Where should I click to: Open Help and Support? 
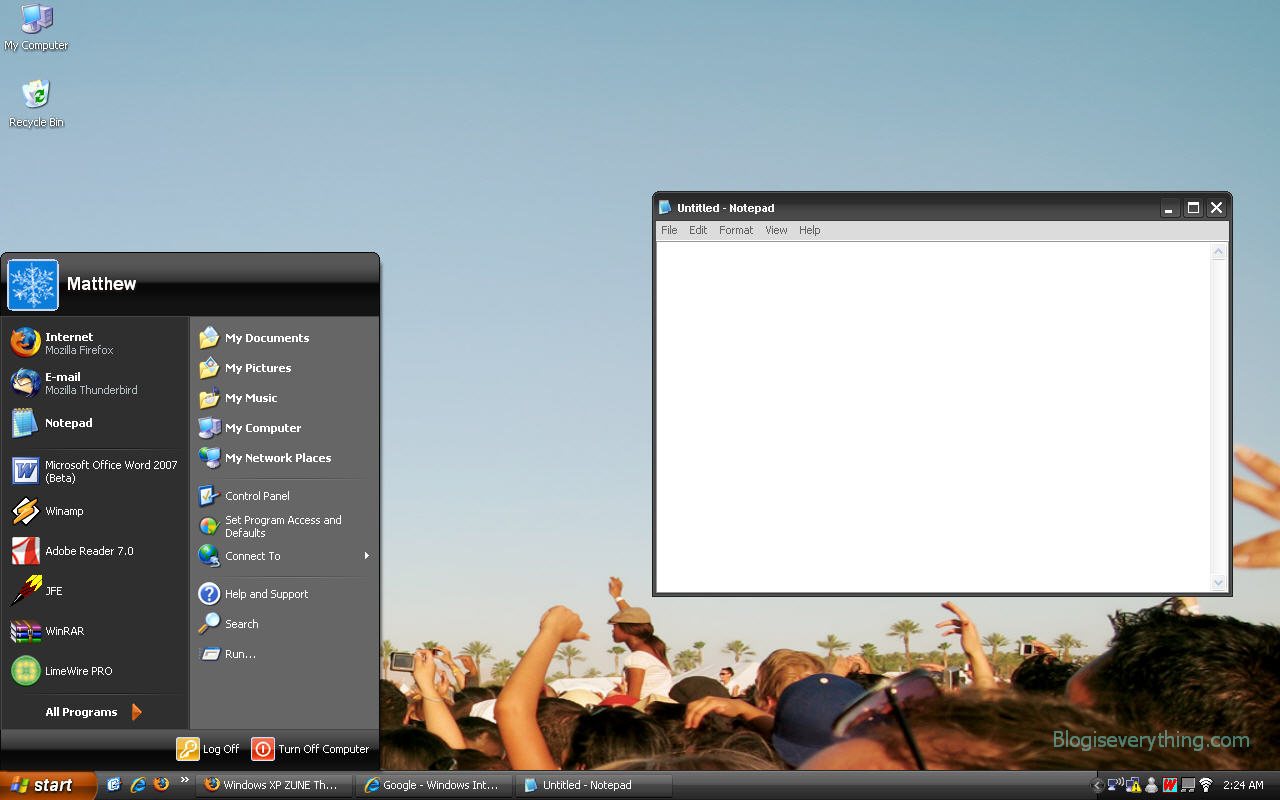pyautogui.click(x=284, y=594)
